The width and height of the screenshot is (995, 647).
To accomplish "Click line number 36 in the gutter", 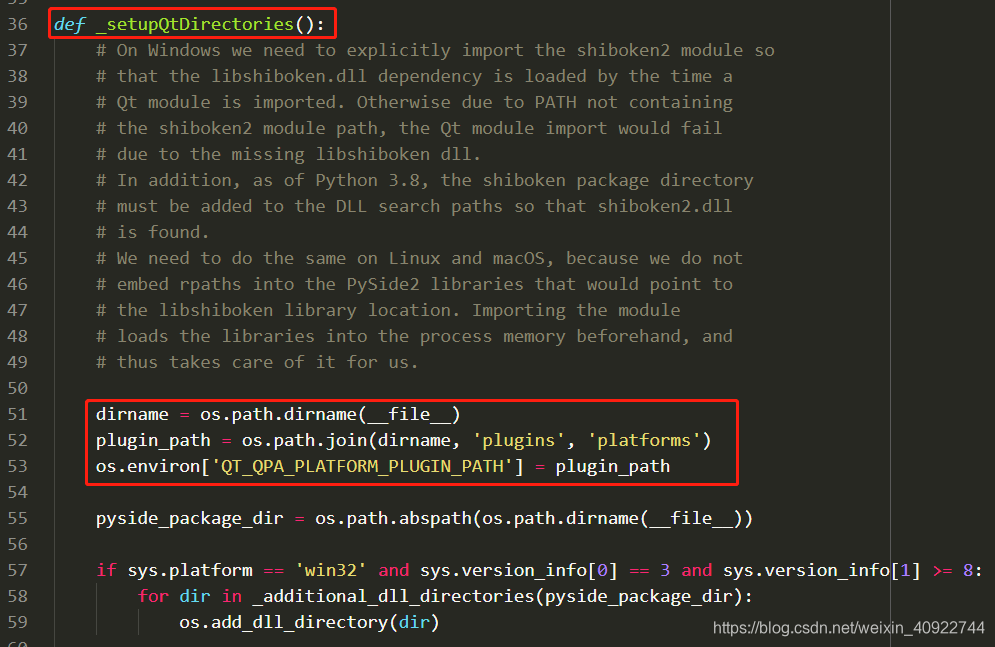I will [17, 24].
